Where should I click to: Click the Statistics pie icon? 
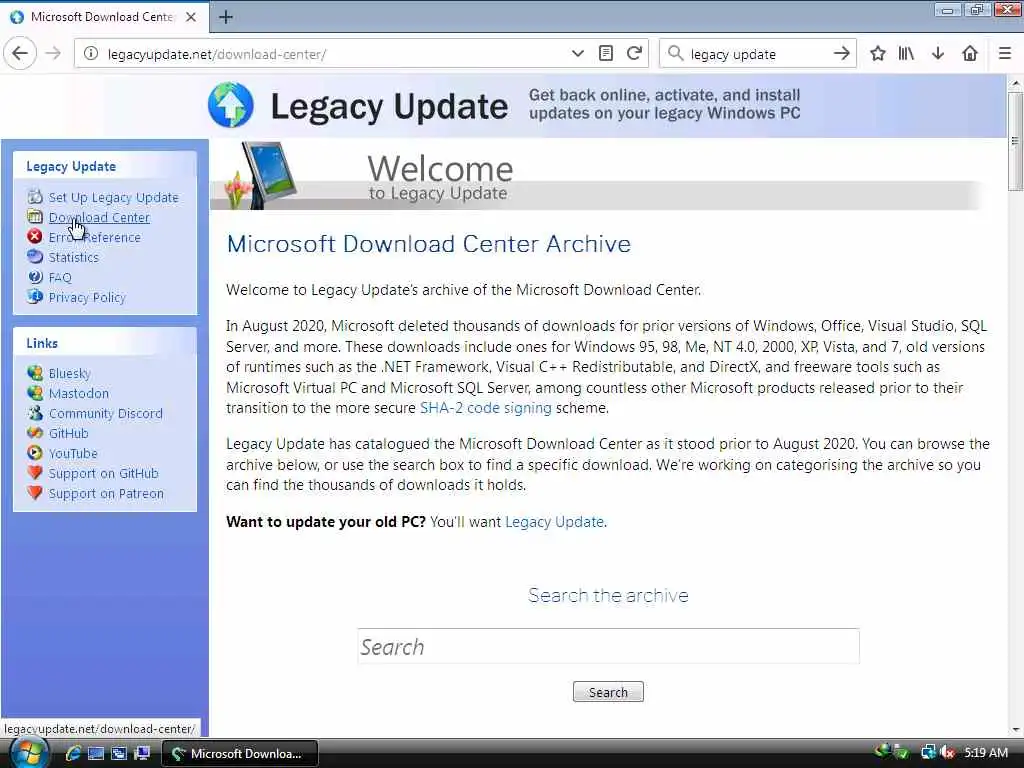click(35, 257)
